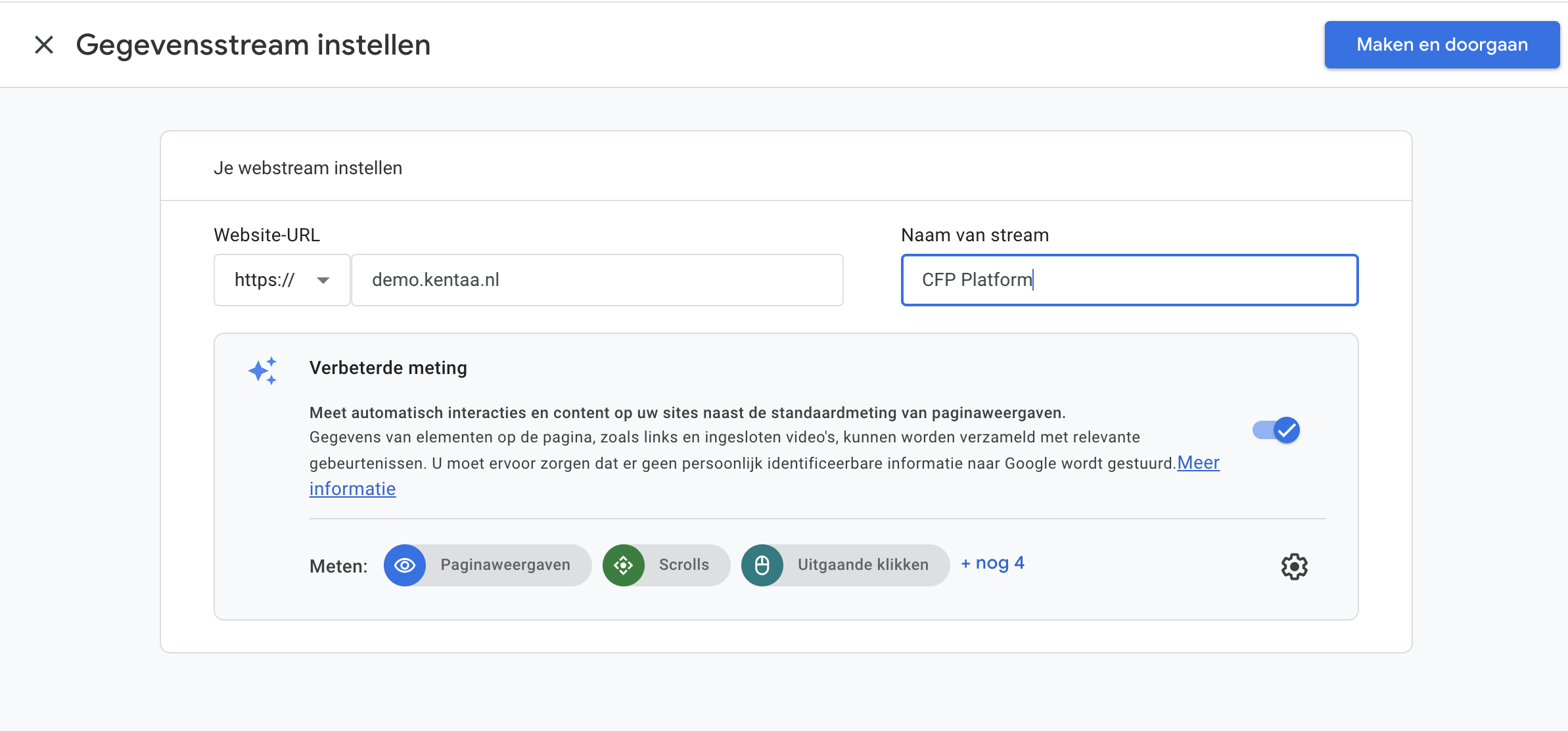The width and height of the screenshot is (1568, 731).
Task: Toggle the Verbeterde meting switch off
Action: pos(1276,431)
